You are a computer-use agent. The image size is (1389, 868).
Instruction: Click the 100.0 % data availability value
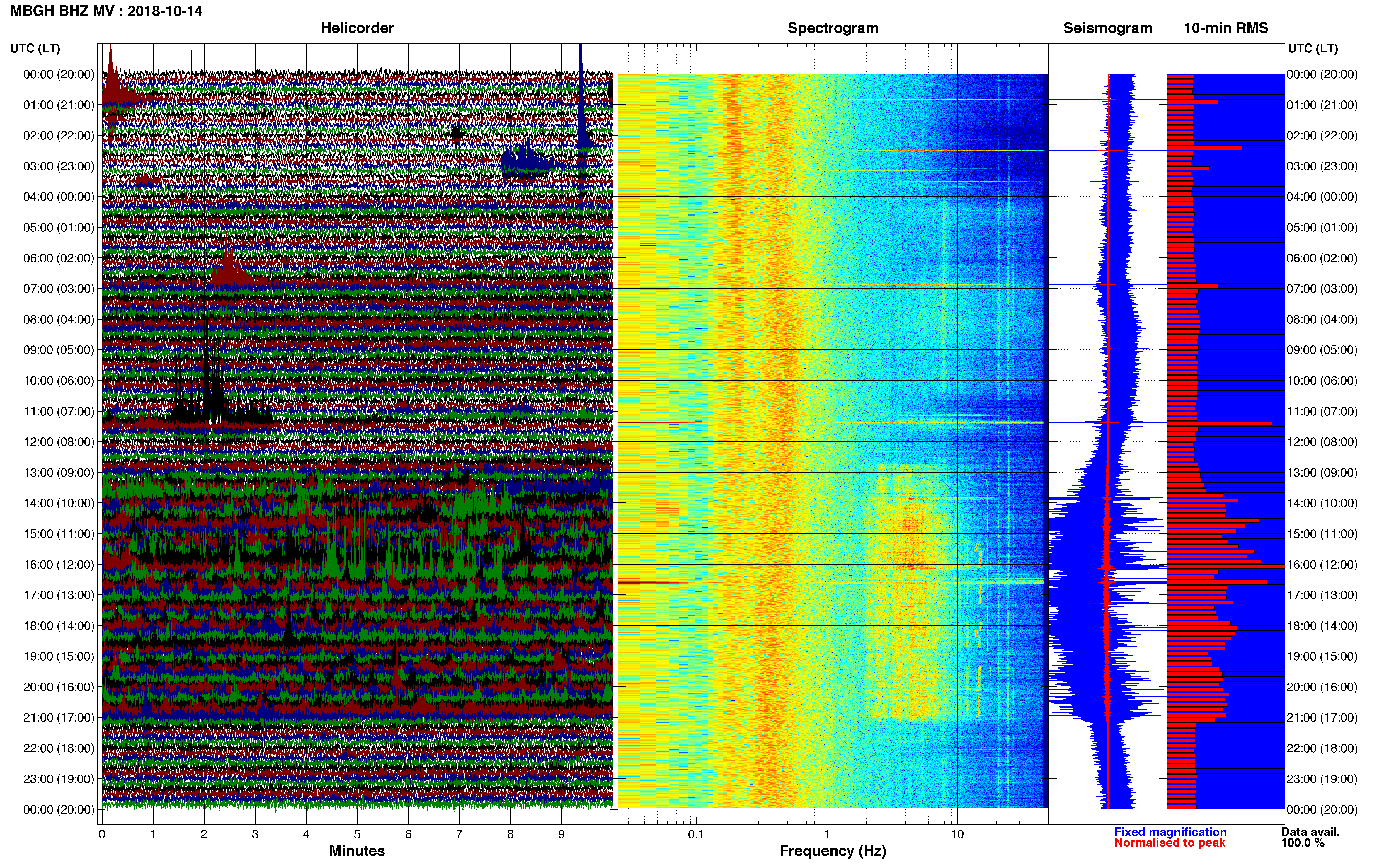[x=1302, y=843]
